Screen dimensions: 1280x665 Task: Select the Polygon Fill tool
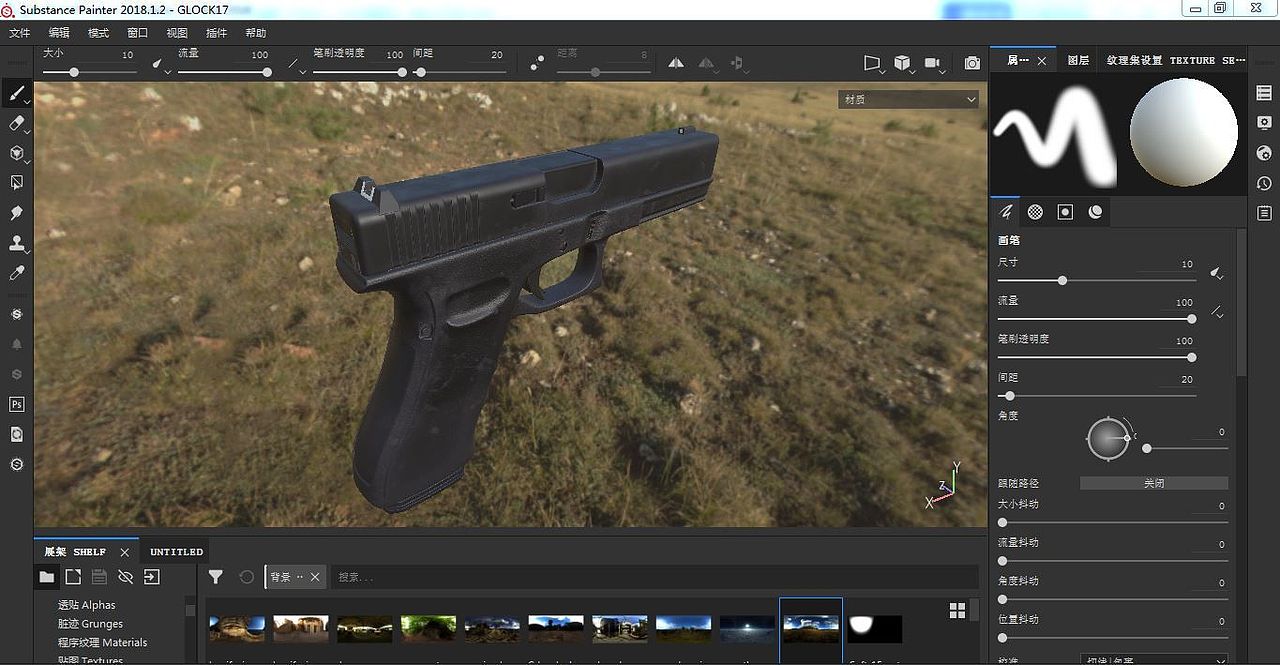14,182
